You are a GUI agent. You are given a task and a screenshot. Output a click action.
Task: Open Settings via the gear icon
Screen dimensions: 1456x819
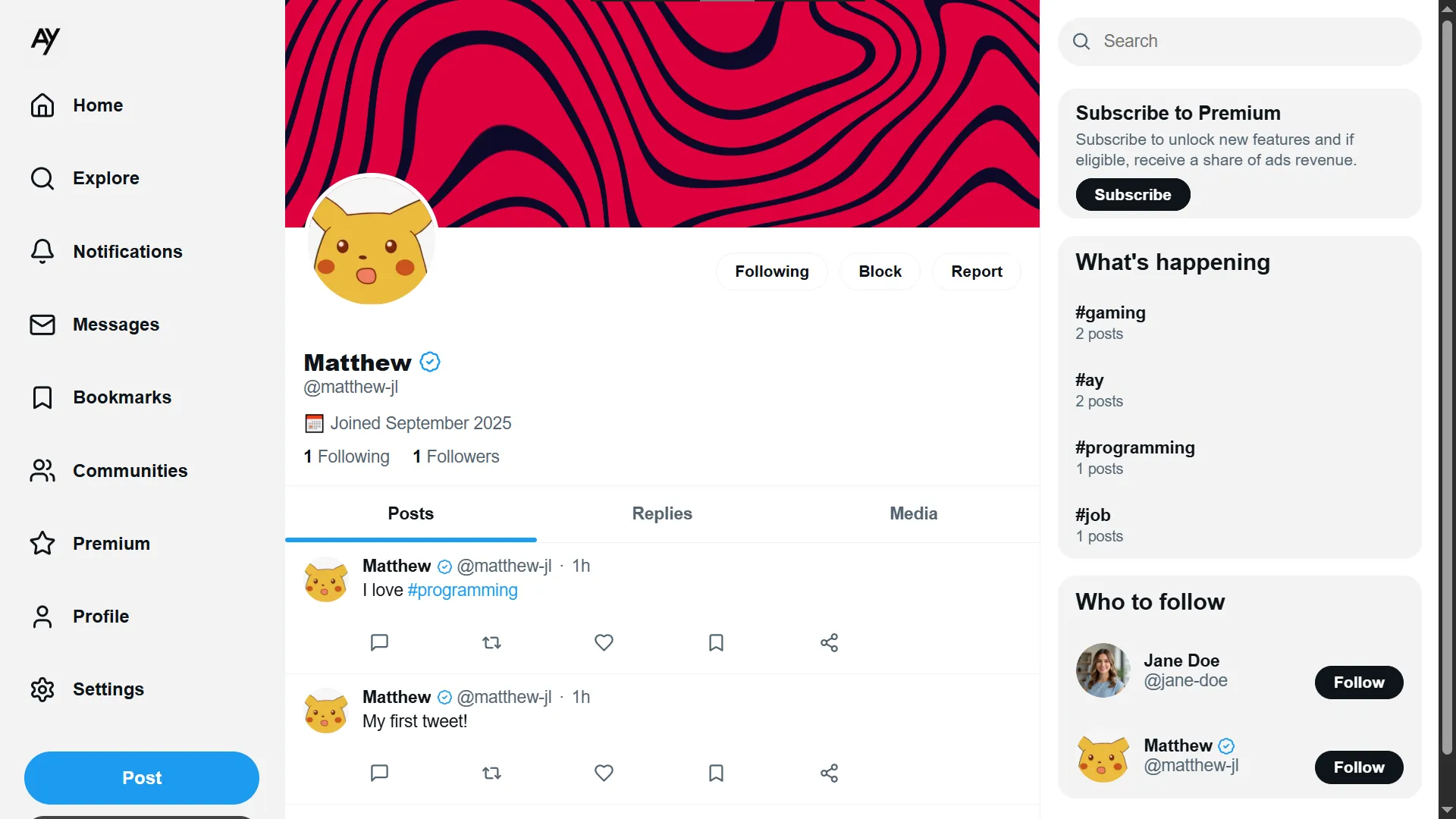[42, 689]
